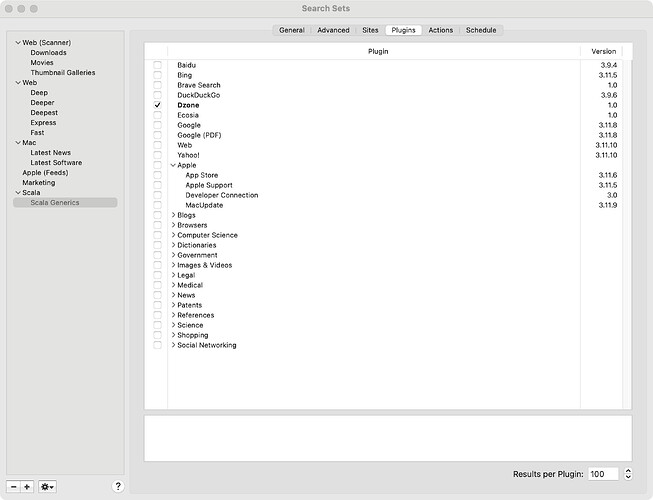Viewport: 653px width, 500px height.
Task: Expand the Computer Science group
Action: click(173, 235)
